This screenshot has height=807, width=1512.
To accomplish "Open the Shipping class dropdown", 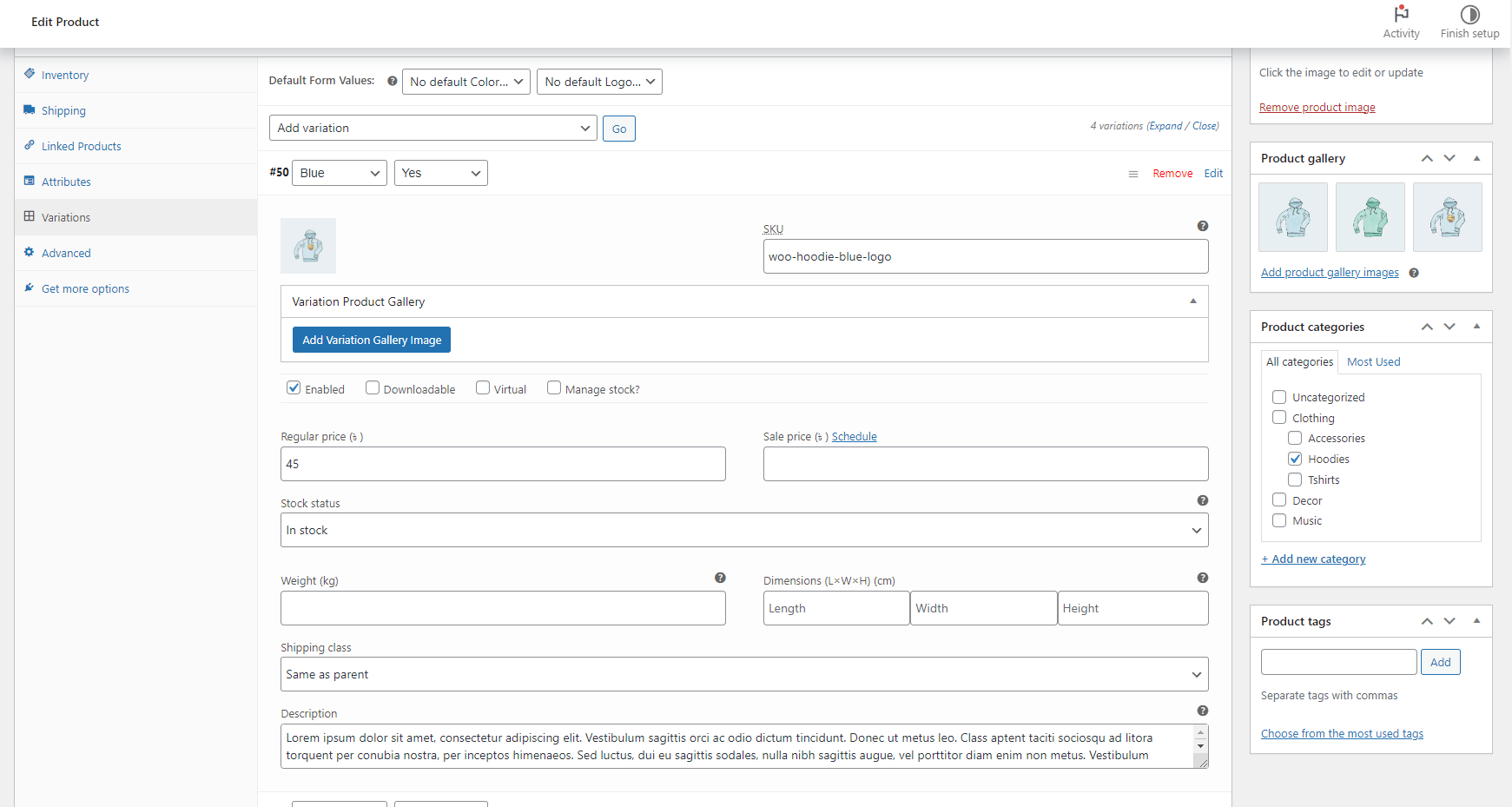I will pos(744,674).
